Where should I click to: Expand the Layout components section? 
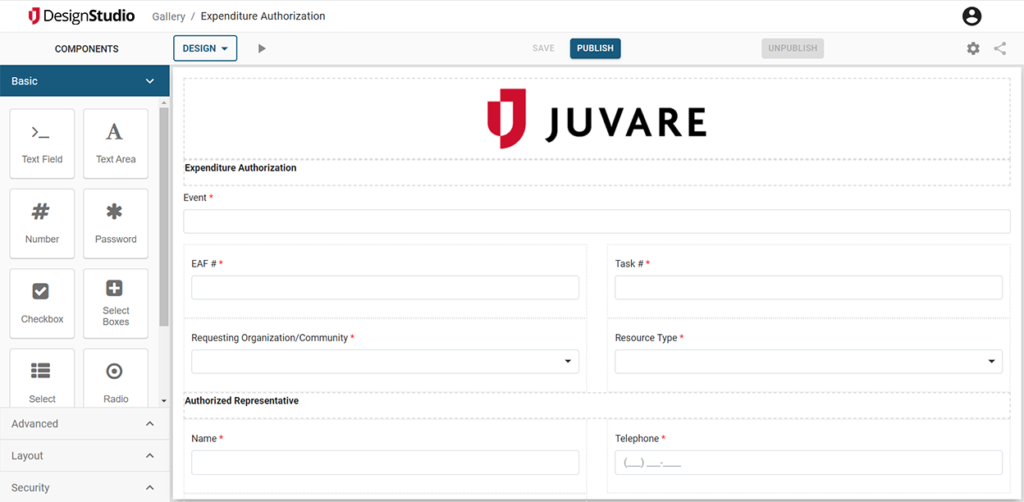(x=84, y=456)
